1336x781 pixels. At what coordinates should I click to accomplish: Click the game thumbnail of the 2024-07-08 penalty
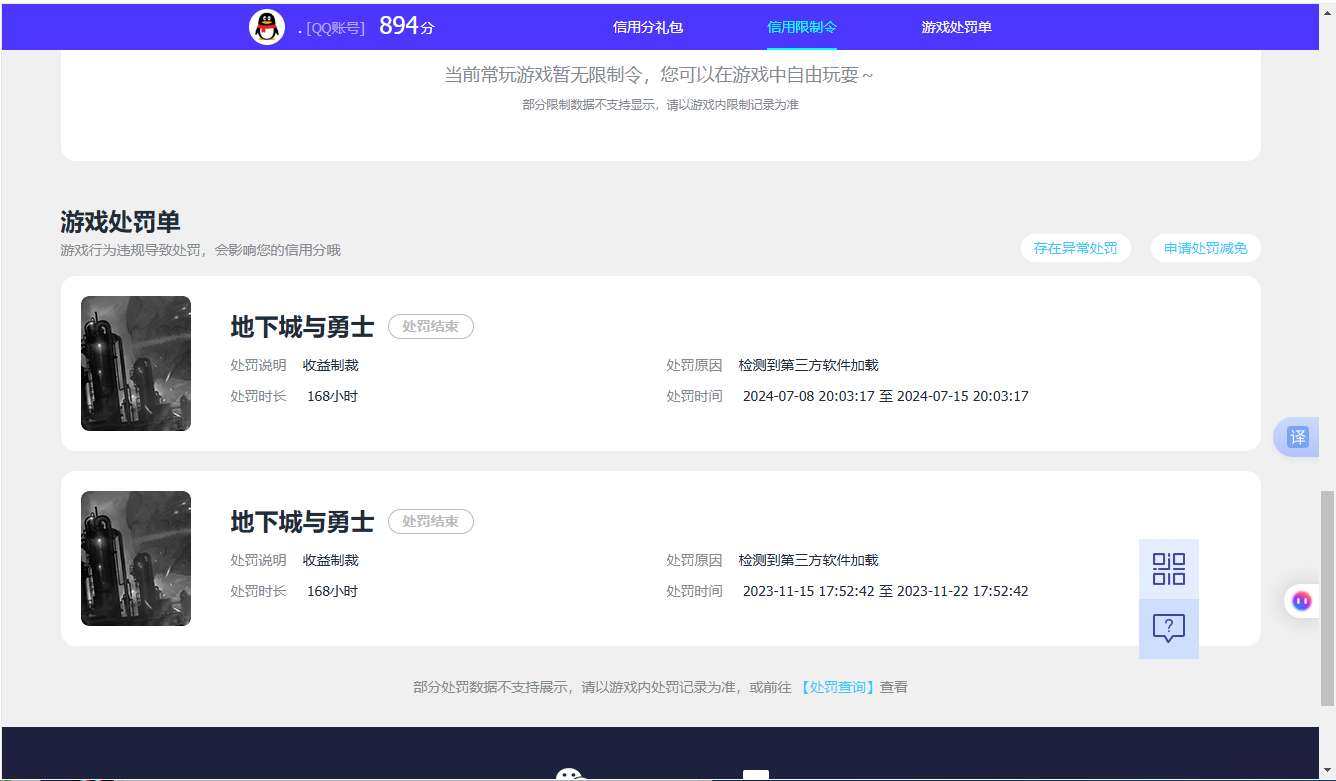click(136, 363)
